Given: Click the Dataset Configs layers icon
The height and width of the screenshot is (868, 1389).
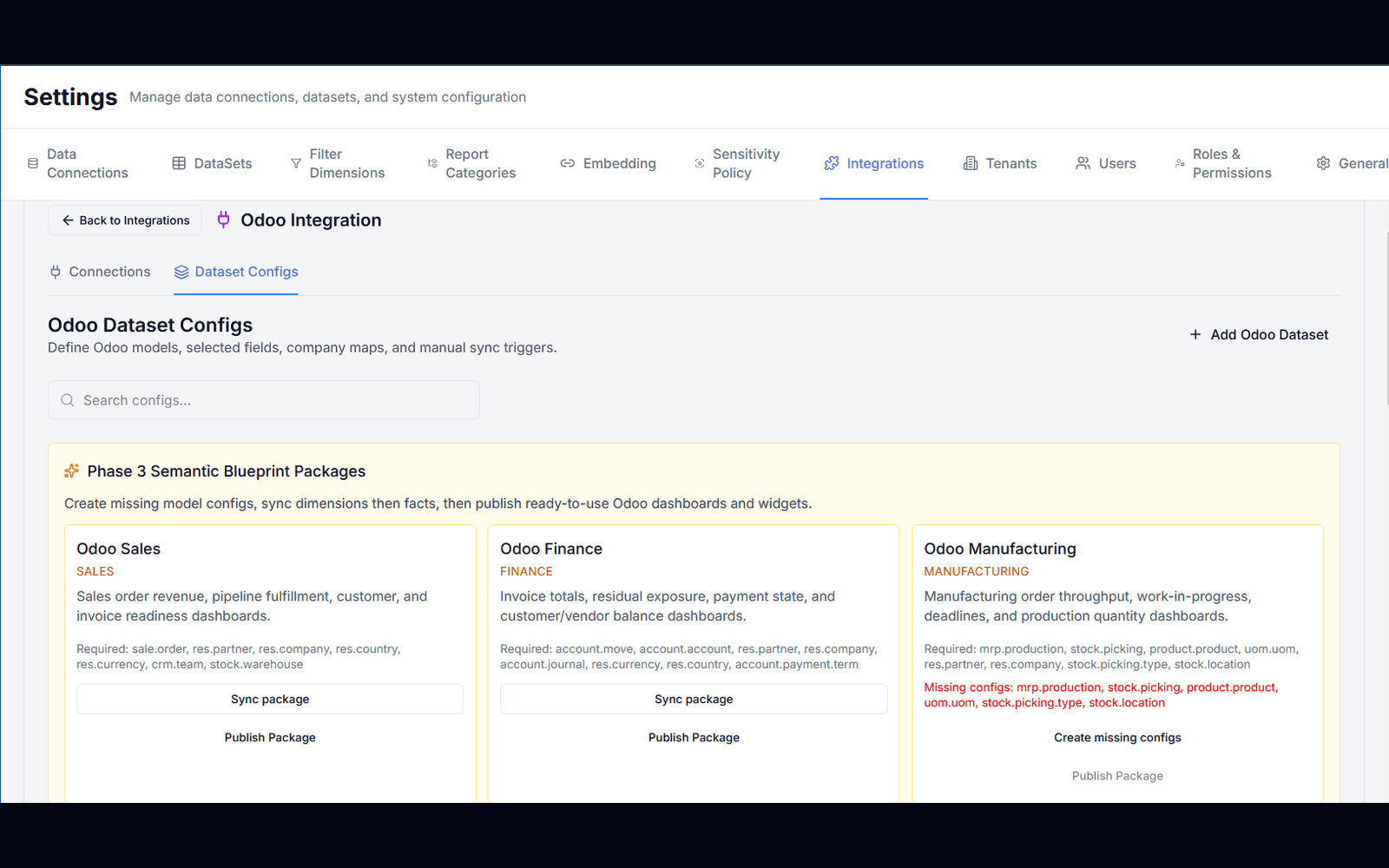Looking at the screenshot, I should [181, 272].
